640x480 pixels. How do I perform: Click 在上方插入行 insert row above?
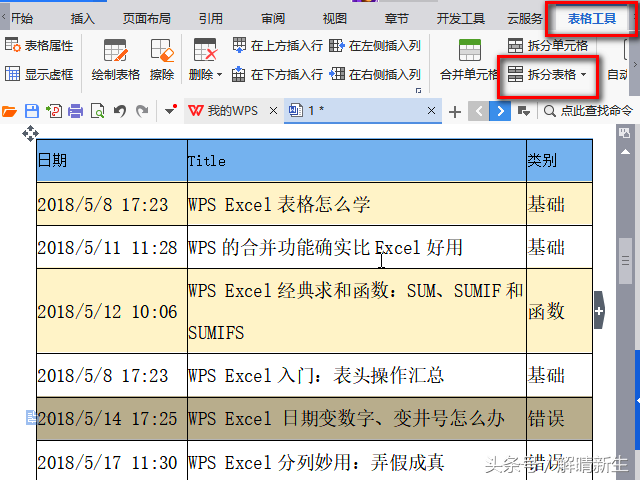tap(278, 45)
